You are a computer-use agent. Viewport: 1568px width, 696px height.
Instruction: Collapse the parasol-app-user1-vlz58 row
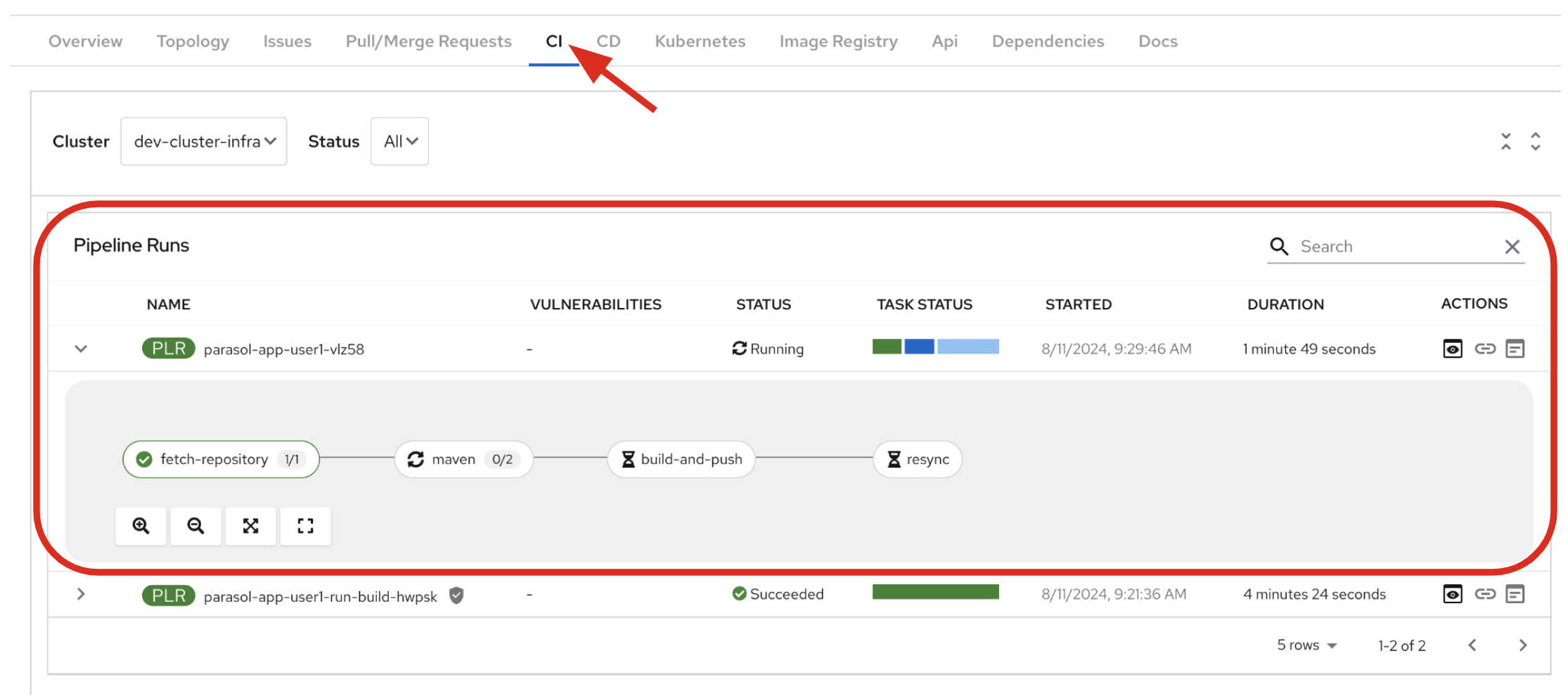(x=81, y=349)
